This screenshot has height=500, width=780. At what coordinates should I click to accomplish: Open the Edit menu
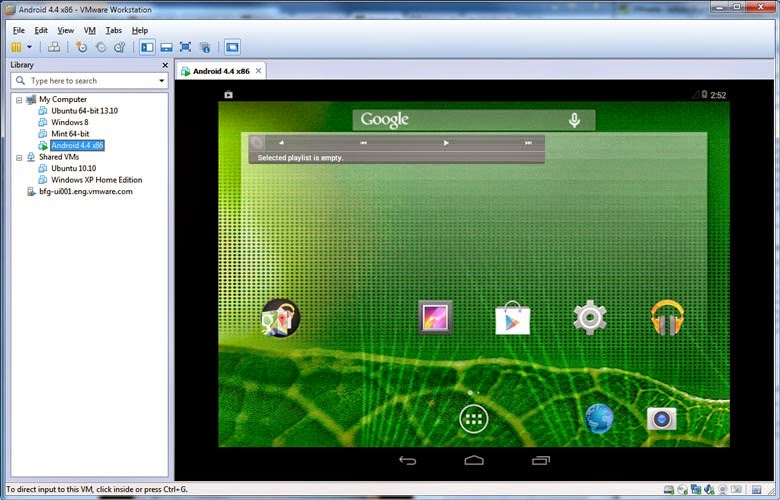pos(41,30)
